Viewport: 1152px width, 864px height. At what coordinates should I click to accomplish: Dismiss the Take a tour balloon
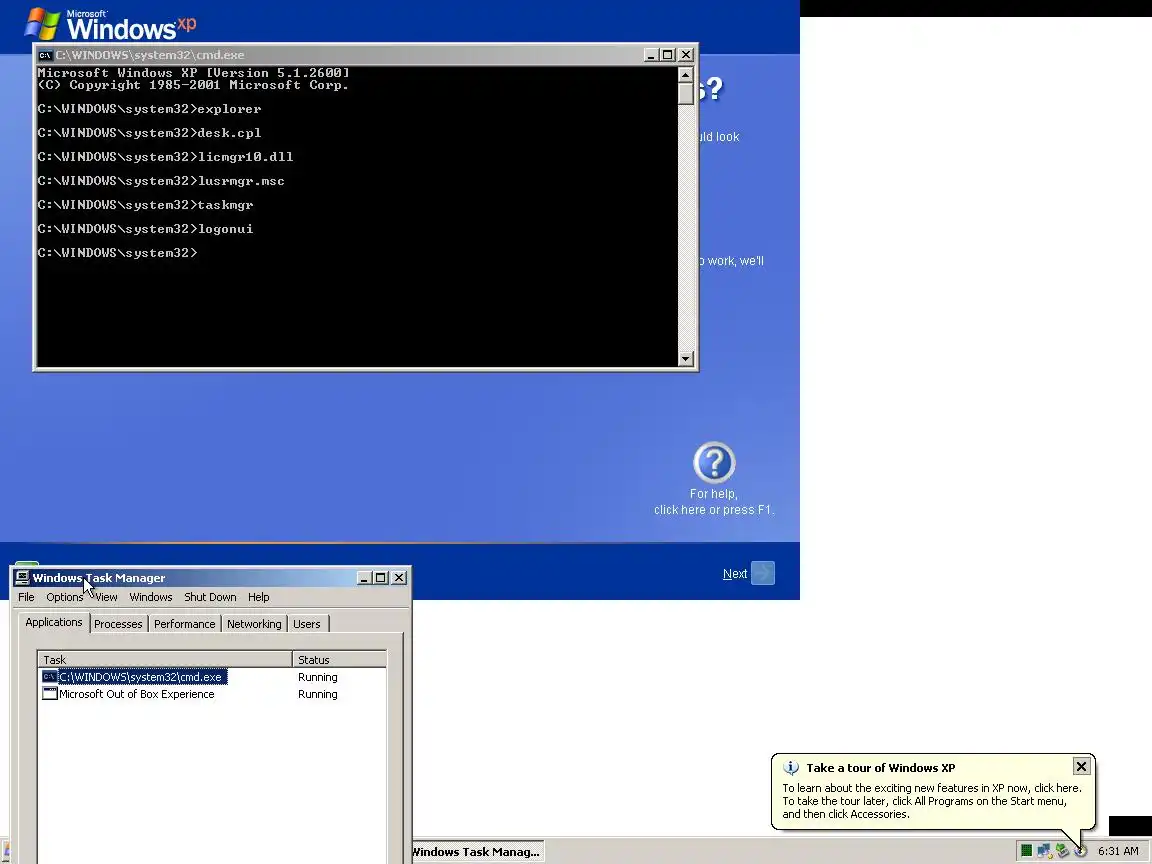[x=1081, y=766]
